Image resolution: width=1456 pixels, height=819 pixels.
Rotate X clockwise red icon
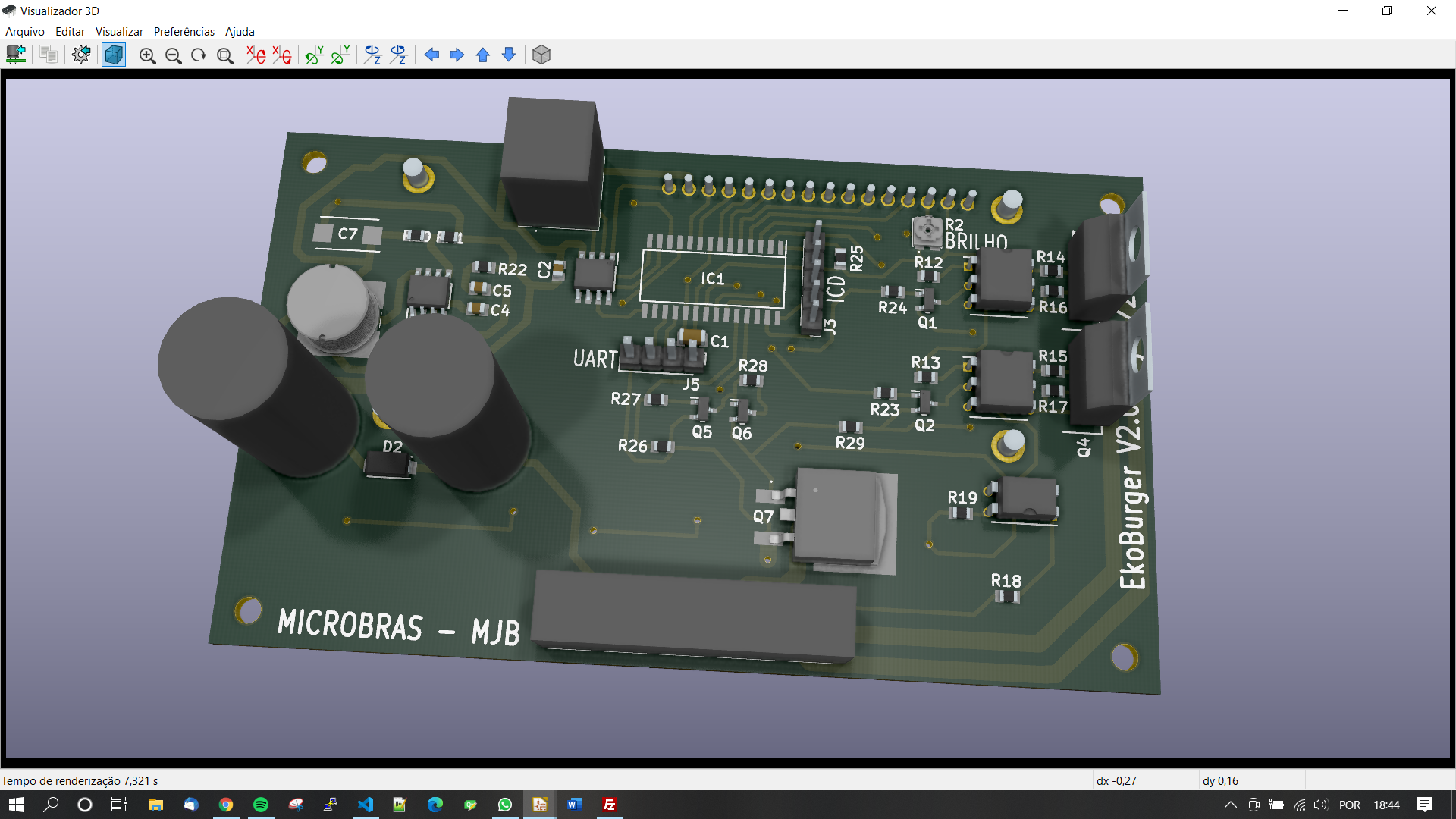256,55
